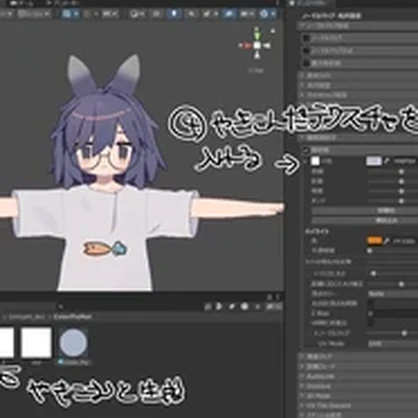The height and width of the screenshot is (418, 418).
Task: Open the dropdown showing None
Action: tap(393, 294)
